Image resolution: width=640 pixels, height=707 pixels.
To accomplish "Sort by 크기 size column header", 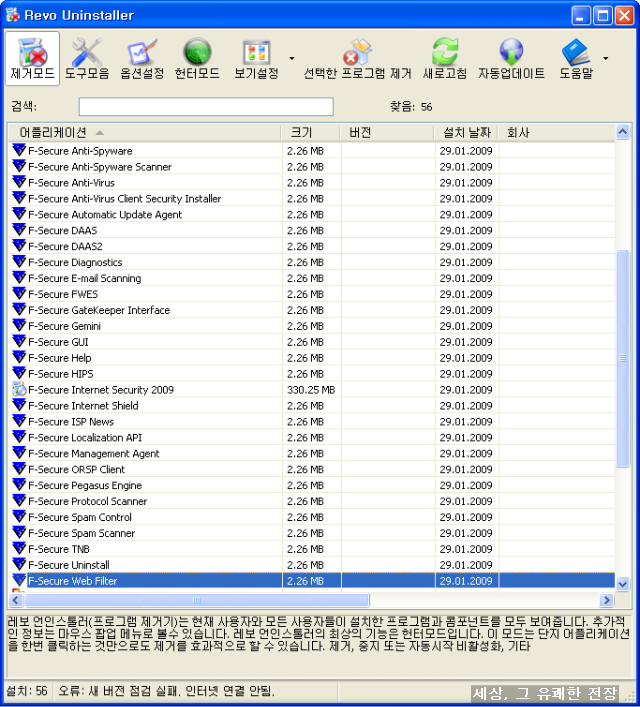I will [310, 133].
